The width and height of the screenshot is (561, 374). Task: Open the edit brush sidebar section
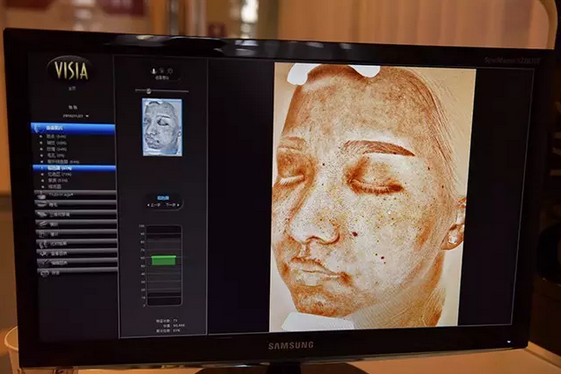coord(77,263)
